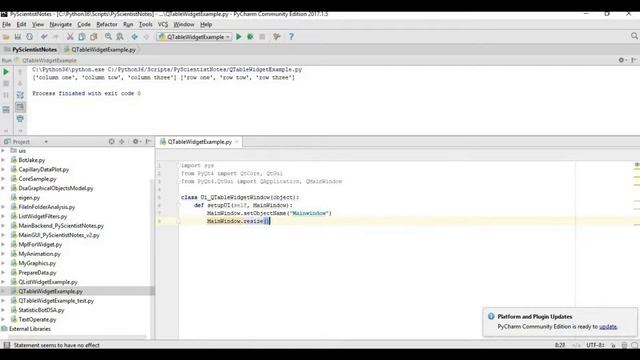Image resolution: width=640 pixels, height=360 pixels.
Task: Click QTableWidgetExample.py breadcrumb in navigation bar
Action: [103, 49]
